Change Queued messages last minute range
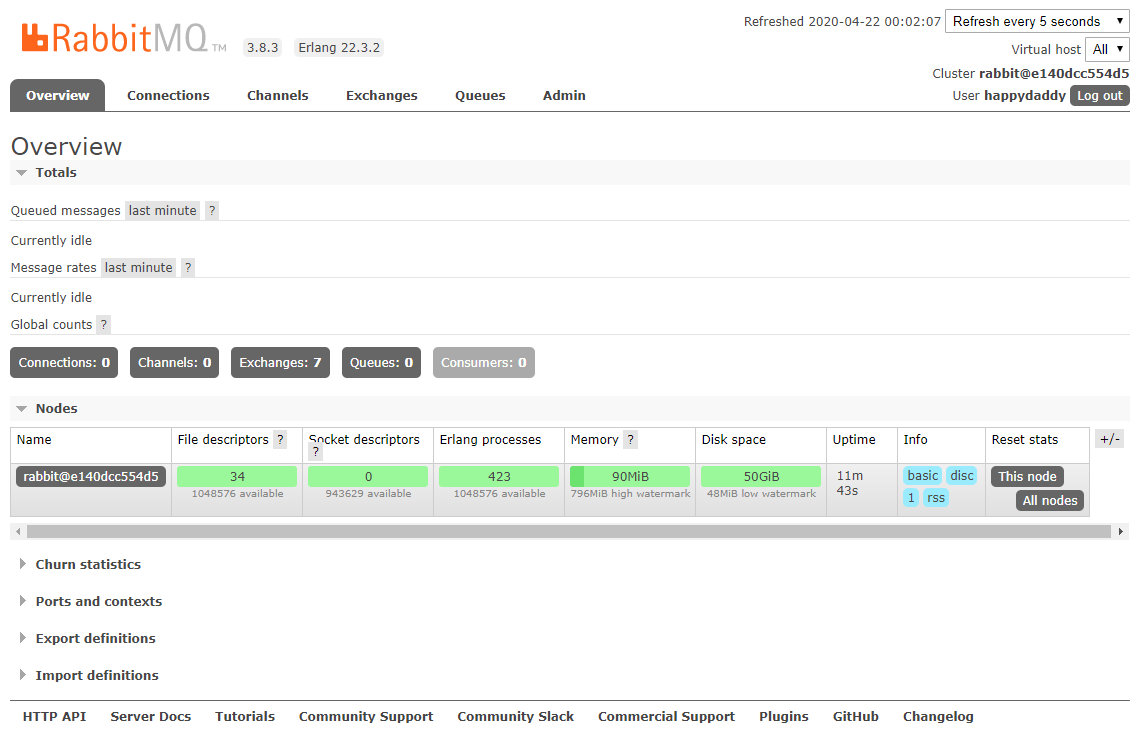The image size is (1138, 733). tap(163, 210)
